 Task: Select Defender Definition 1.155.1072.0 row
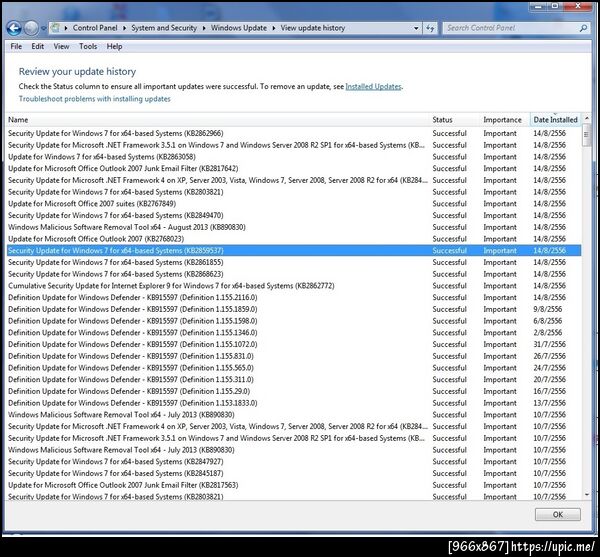coord(294,344)
